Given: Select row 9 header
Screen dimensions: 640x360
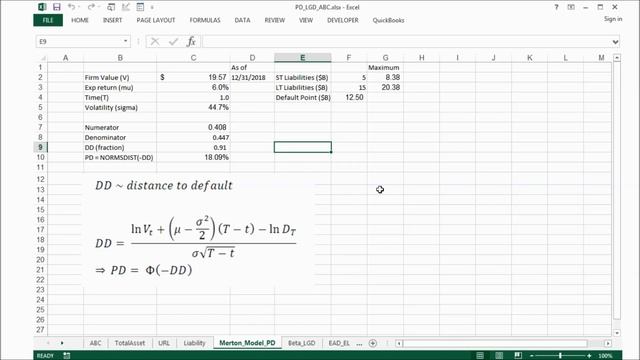Looking at the screenshot, I should pos(40,147).
